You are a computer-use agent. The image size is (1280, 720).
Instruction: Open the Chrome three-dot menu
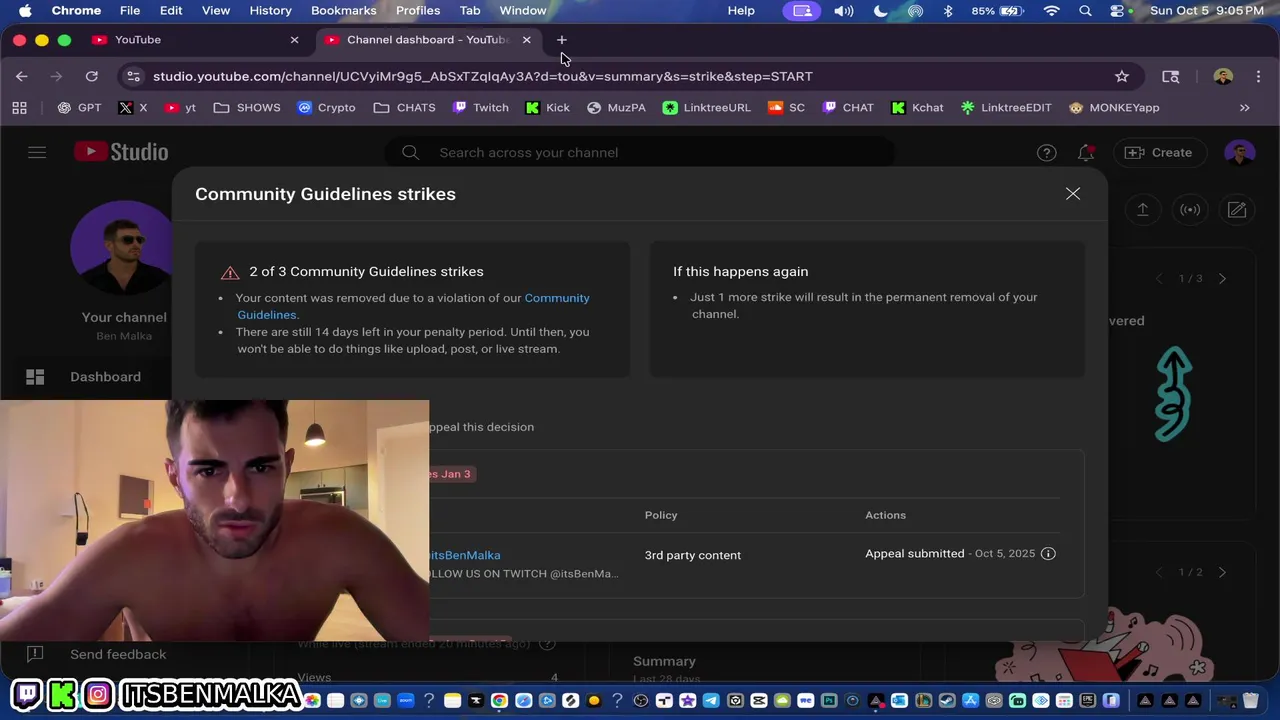[1256, 76]
